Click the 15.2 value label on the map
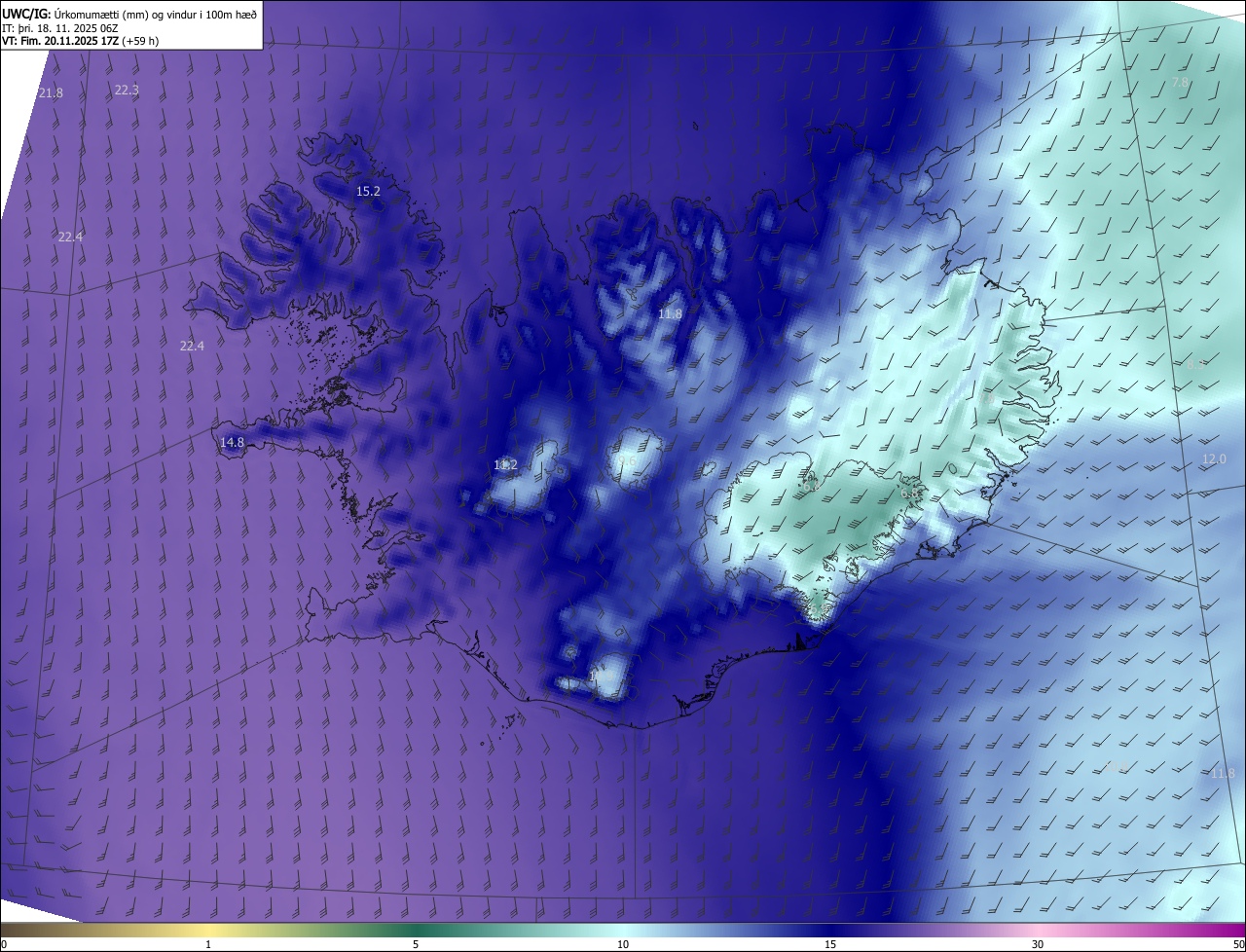Screen dimensions: 1246x952 coord(368,191)
